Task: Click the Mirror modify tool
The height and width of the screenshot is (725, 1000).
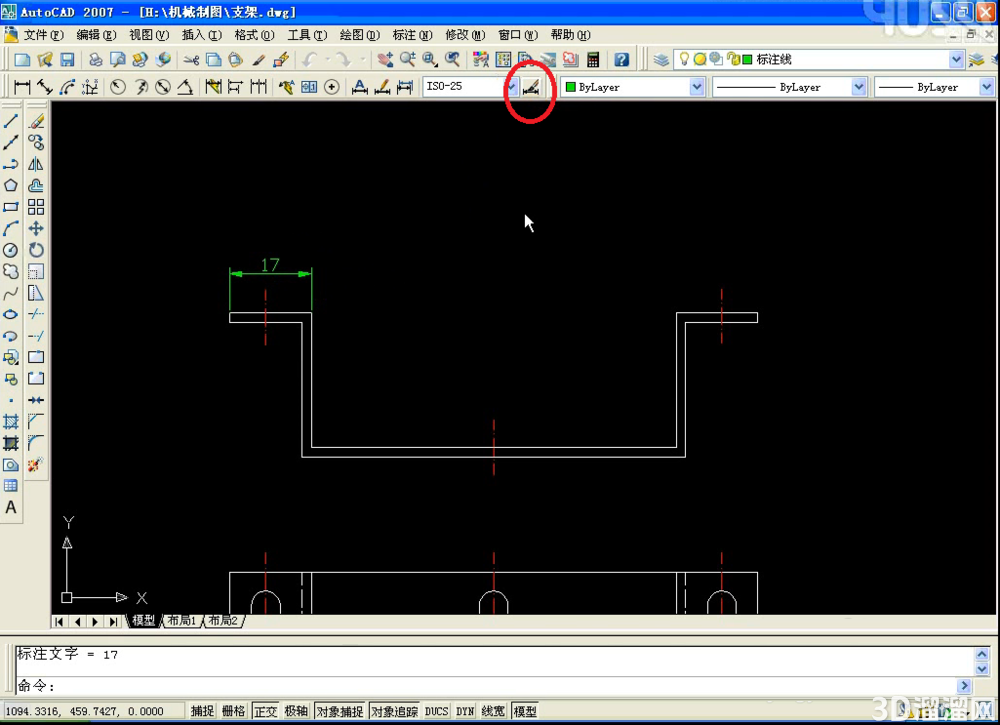Action: pos(36,165)
